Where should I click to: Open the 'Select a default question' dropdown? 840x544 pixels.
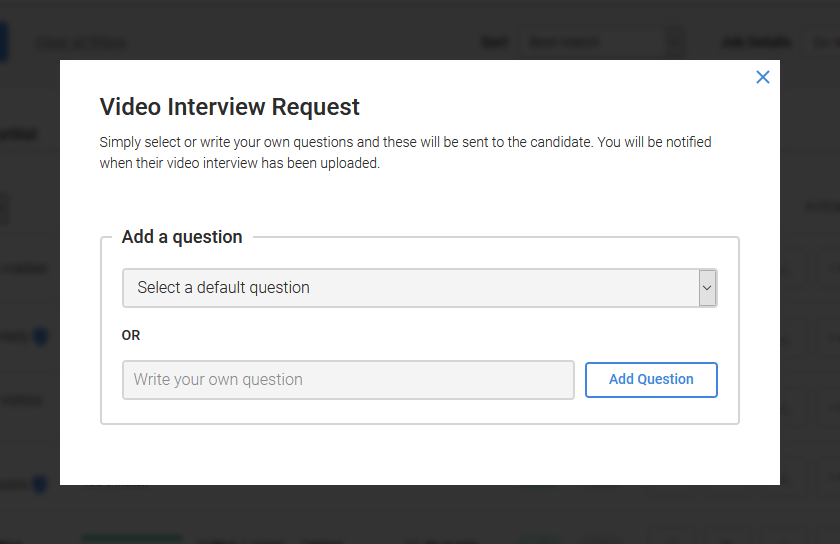coord(410,288)
